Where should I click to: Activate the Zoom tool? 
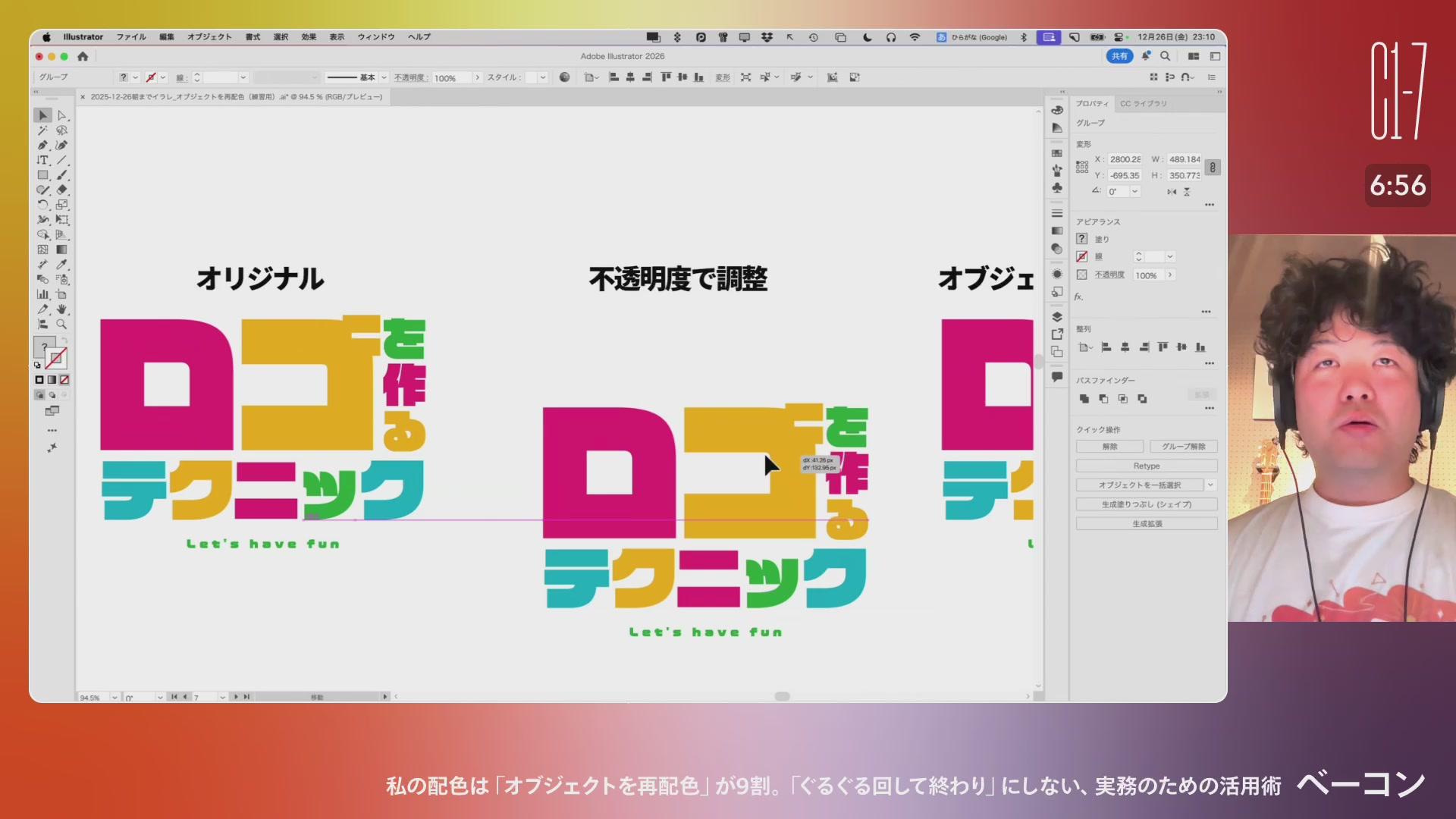click(x=62, y=325)
